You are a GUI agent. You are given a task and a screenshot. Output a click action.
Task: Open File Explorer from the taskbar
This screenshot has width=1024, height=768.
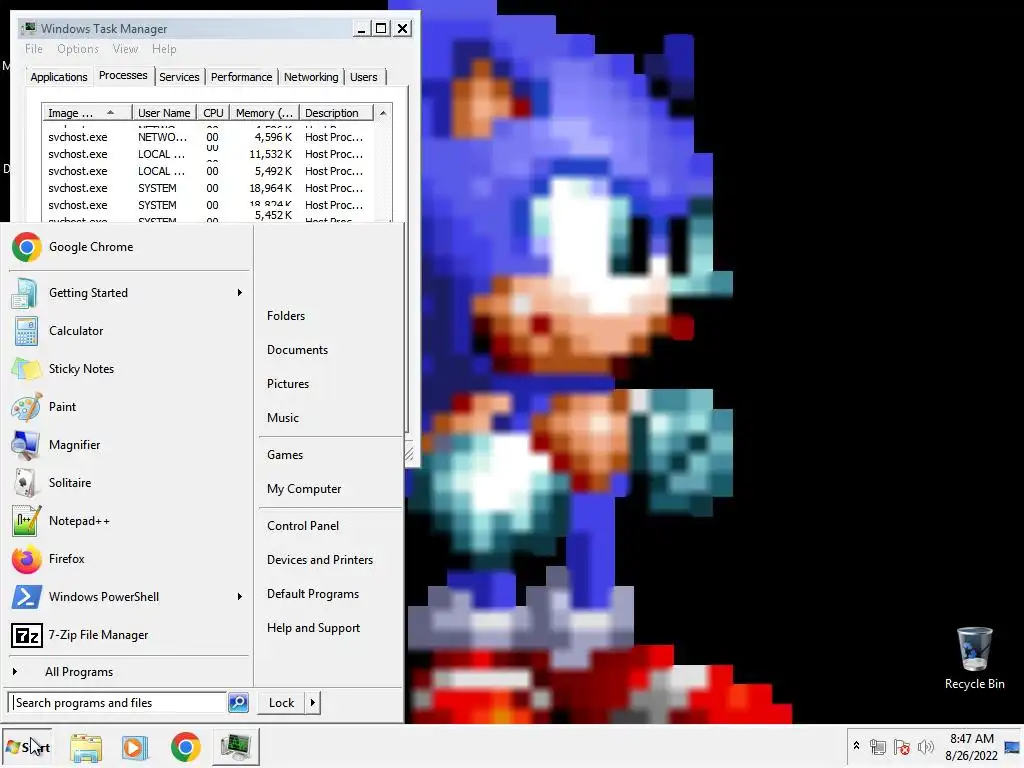pyautogui.click(x=86, y=747)
